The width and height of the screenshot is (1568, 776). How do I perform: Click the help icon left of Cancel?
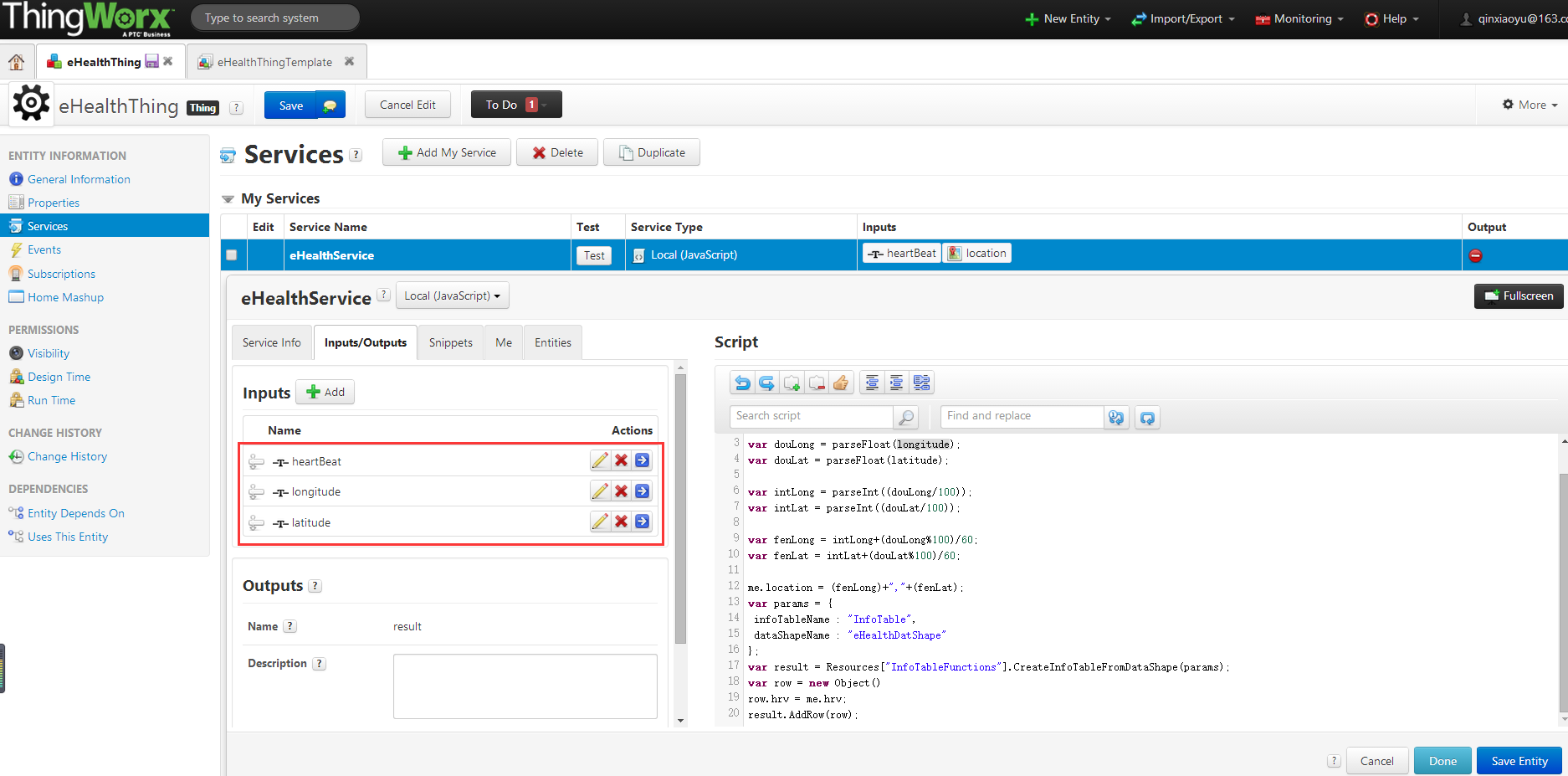pyautogui.click(x=1334, y=761)
